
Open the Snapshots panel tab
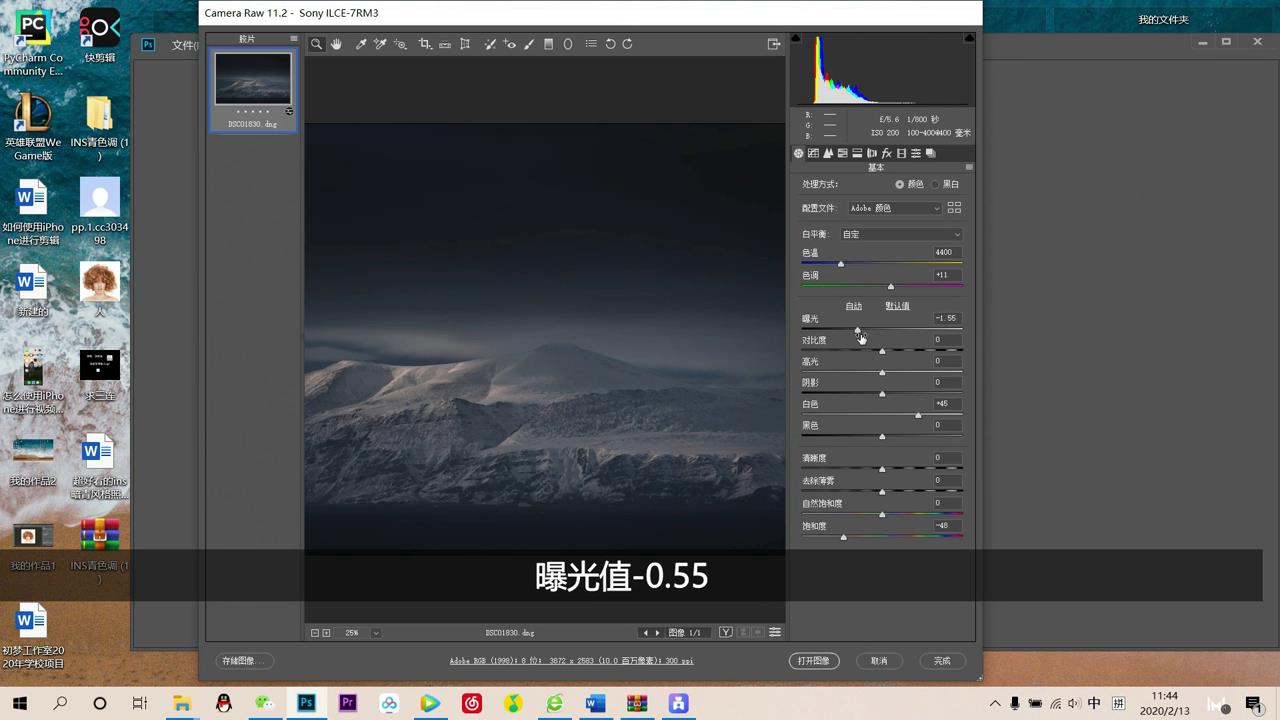(931, 153)
